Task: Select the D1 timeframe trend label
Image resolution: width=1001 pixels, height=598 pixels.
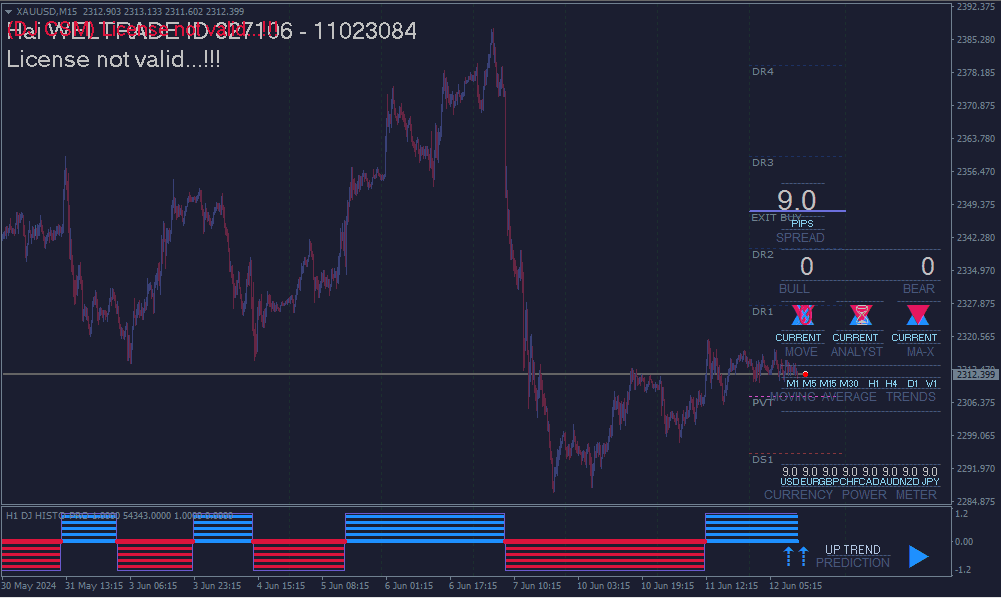Action: click(x=912, y=384)
